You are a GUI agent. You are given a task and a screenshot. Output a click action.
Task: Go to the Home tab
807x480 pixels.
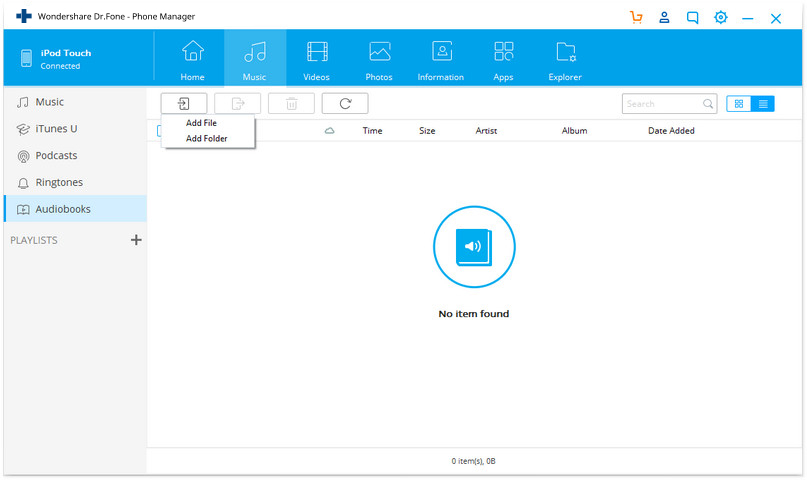coord(192,59)
